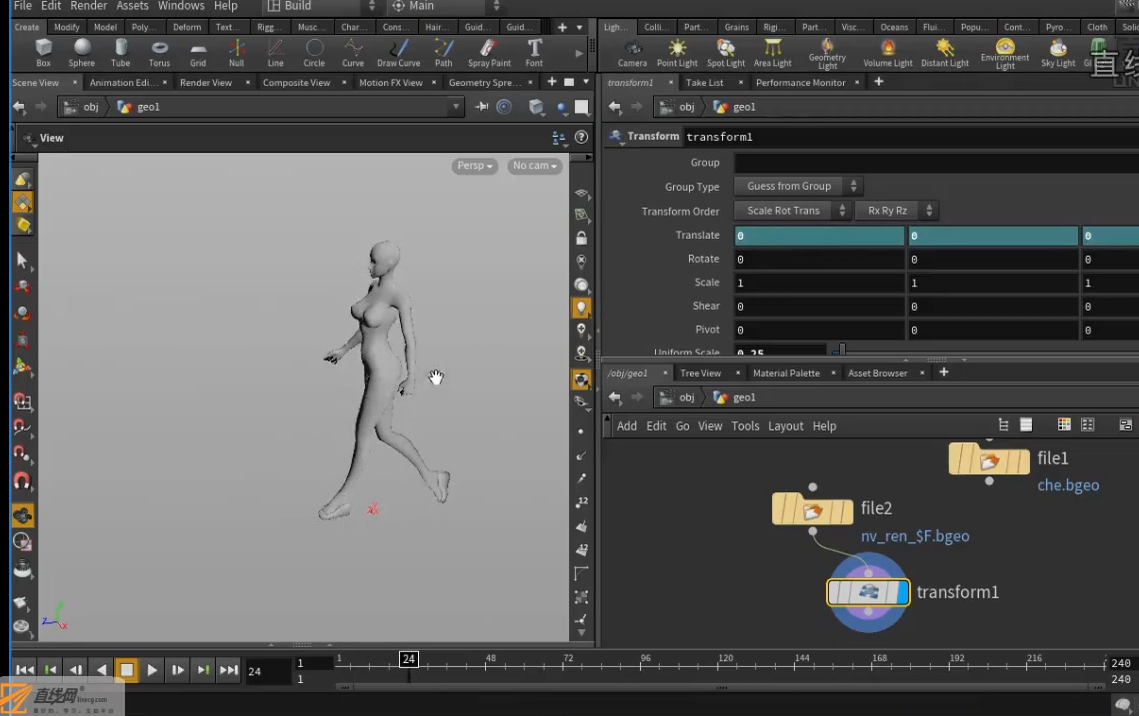Screen dimensions: 1139x716
Task: Click the current frame number field
Action: [x=266, y=672]
